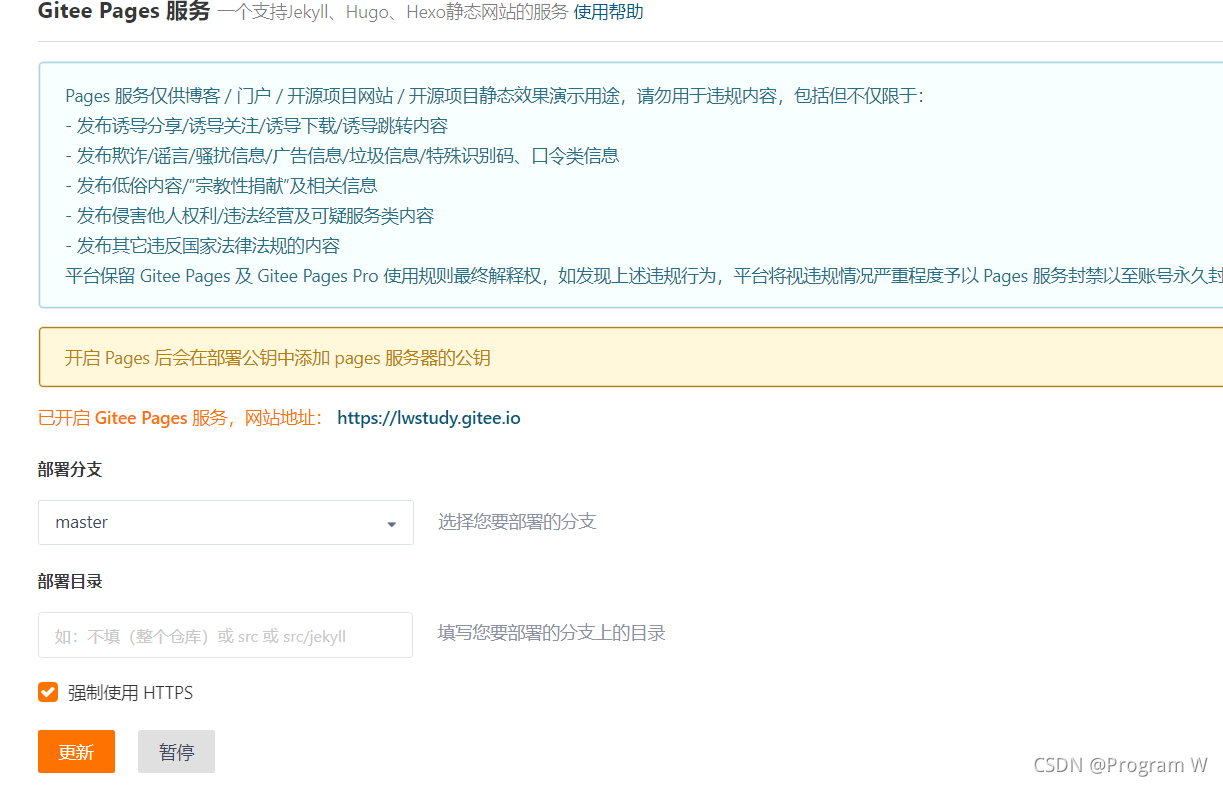Click the gray 暂停 button

pyautogui.click(x=176, y=752)
